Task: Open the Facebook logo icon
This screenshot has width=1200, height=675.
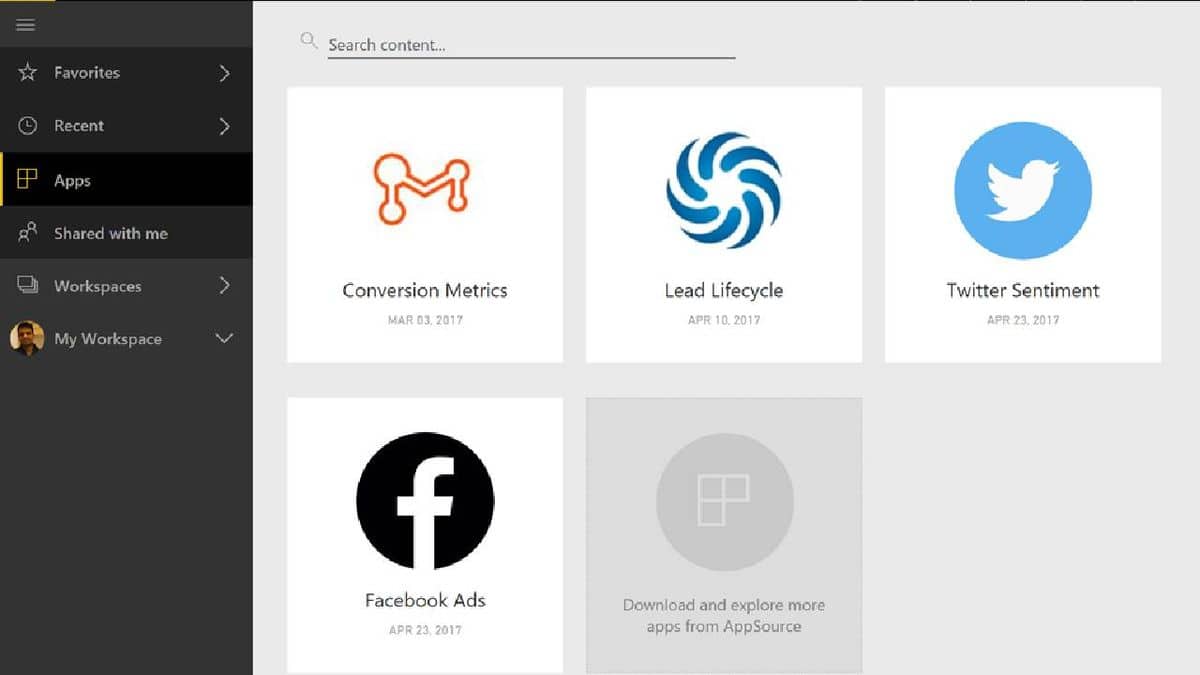Action: (x=425, y=501)
